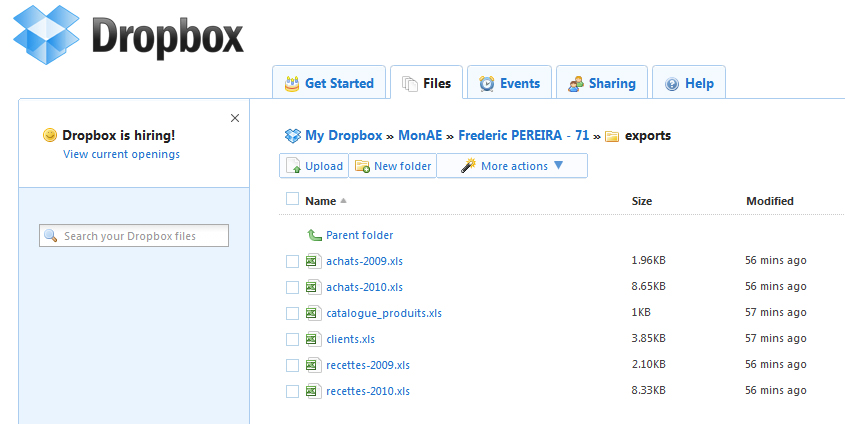Follow the View current openings link
845x424 pixels.
click(x=121, y=154)
